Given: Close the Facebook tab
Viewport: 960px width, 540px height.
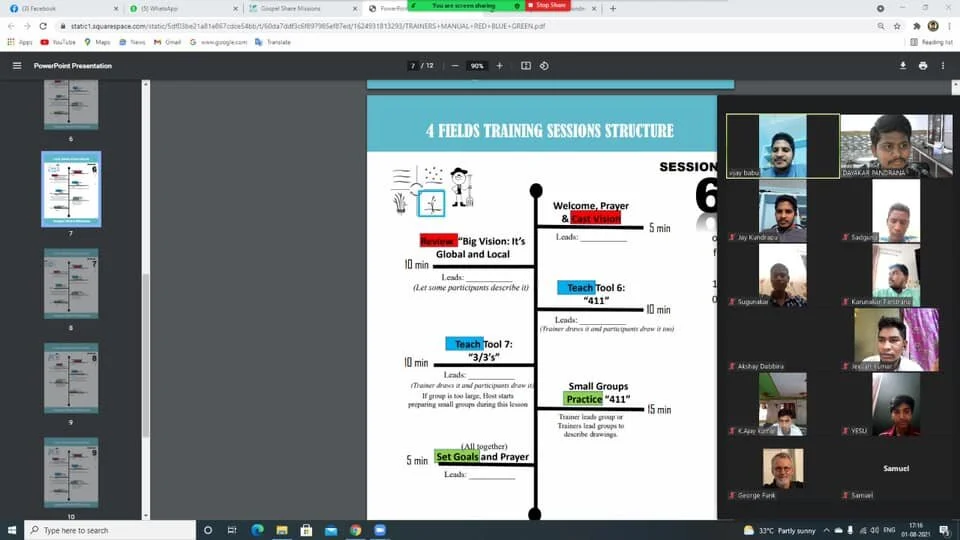Looking at the screenshot, I should (116, 9).
